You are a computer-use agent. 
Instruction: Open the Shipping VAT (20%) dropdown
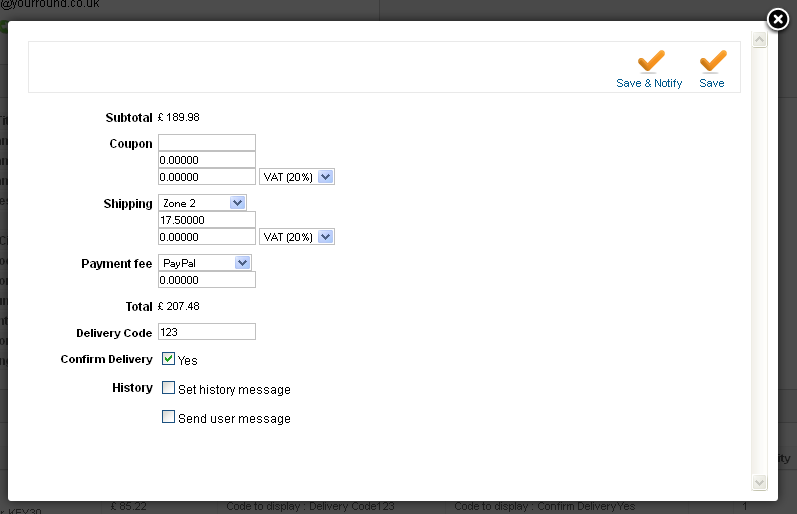pos(297,237)
